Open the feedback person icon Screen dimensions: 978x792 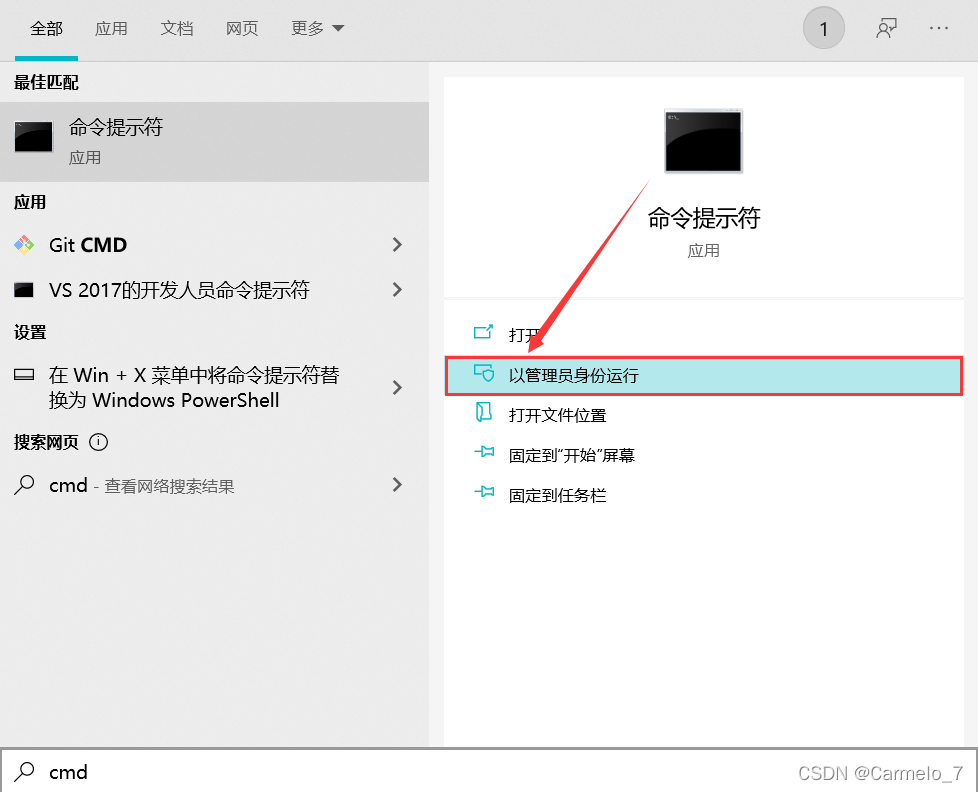point(886,28)
